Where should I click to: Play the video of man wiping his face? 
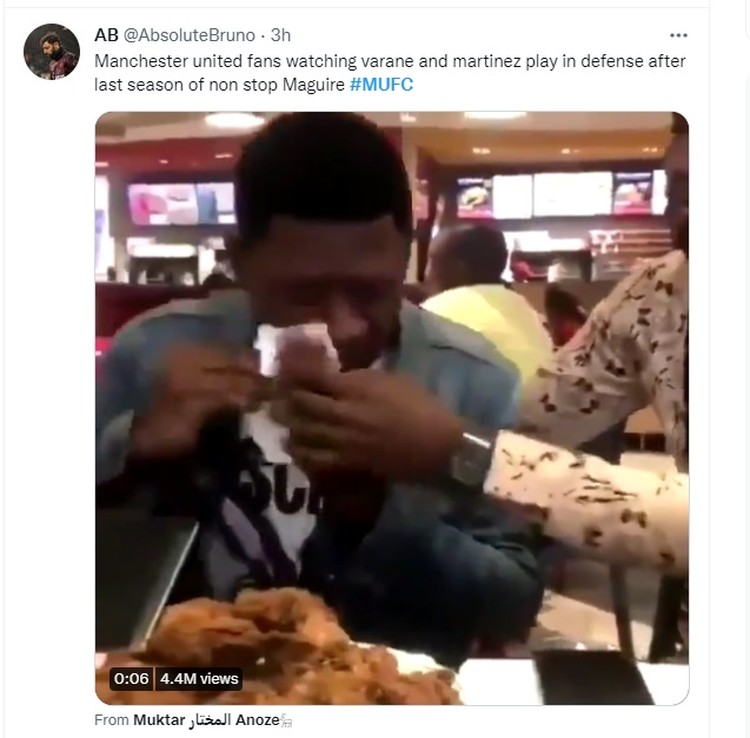(x=391, y=400)
